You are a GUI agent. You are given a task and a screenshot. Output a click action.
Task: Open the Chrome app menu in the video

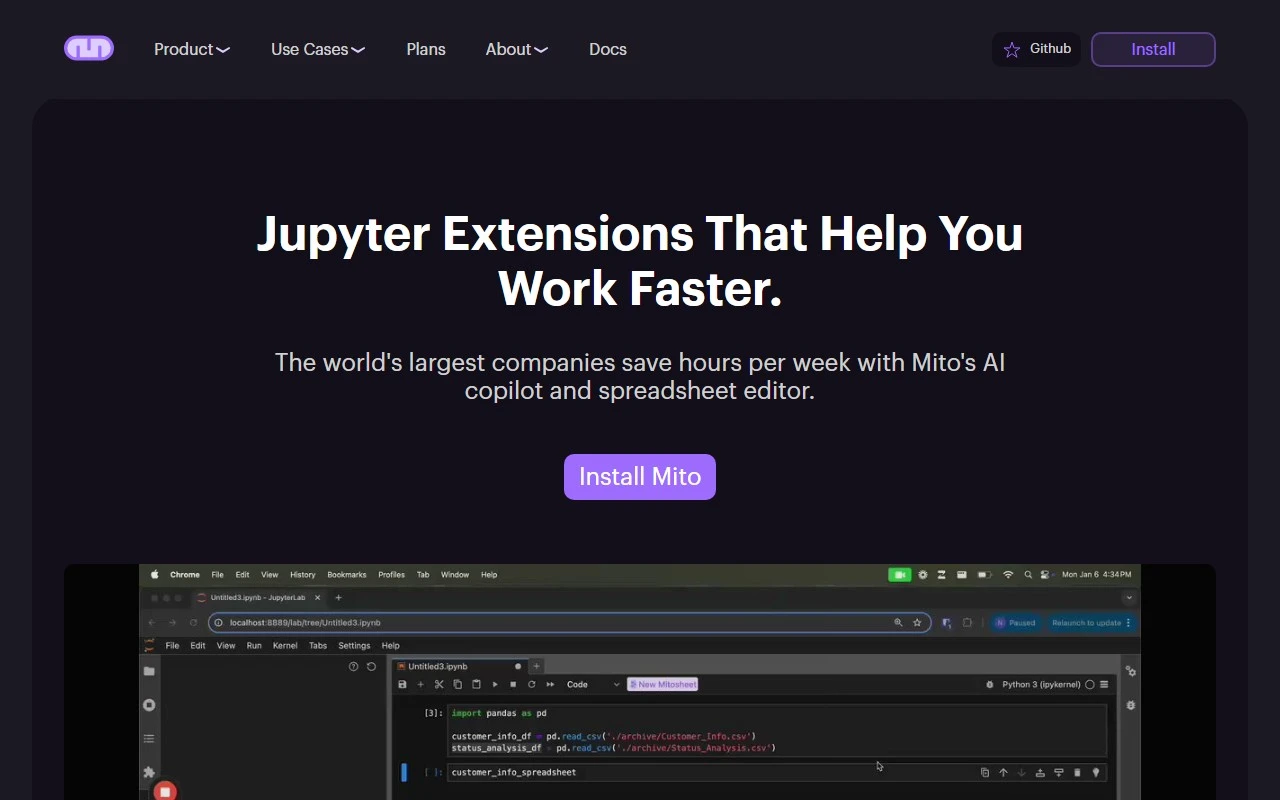[x=185, y=575]
